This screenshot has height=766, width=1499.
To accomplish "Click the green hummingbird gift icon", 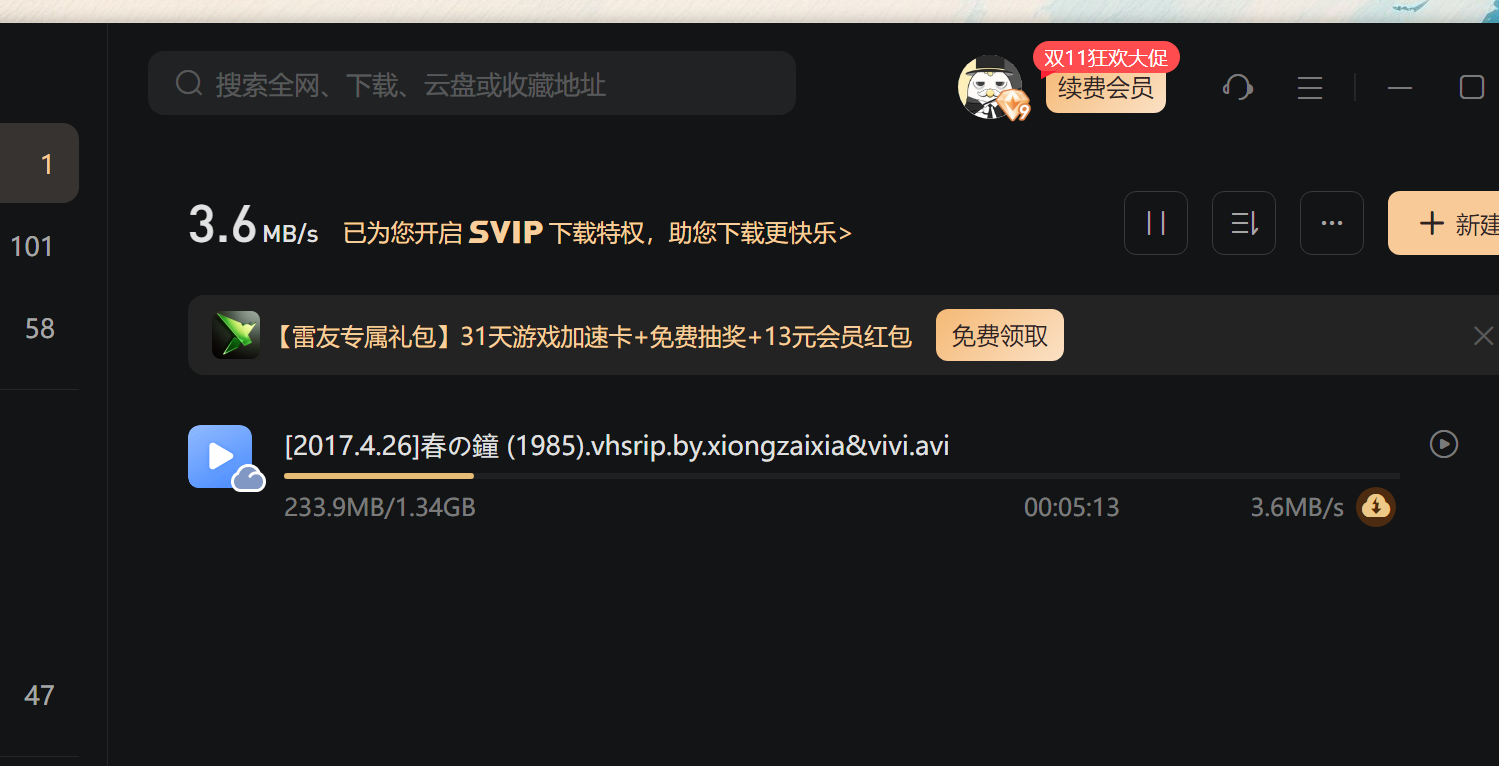I will coord(236,335).
